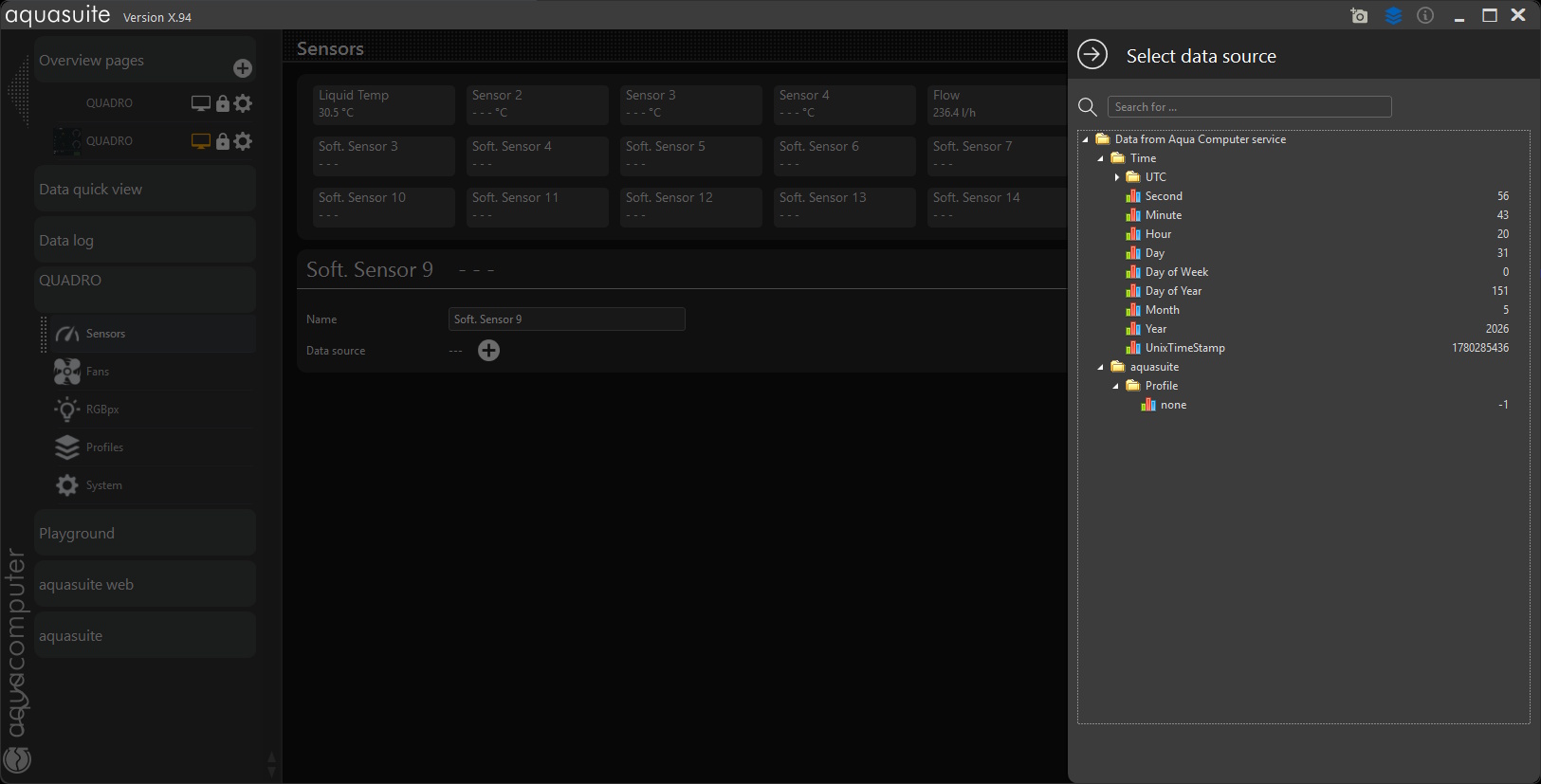Click the Search for input field
Image resolution: width=1541 pixels, height=784 pixels.
point(1250,107)
